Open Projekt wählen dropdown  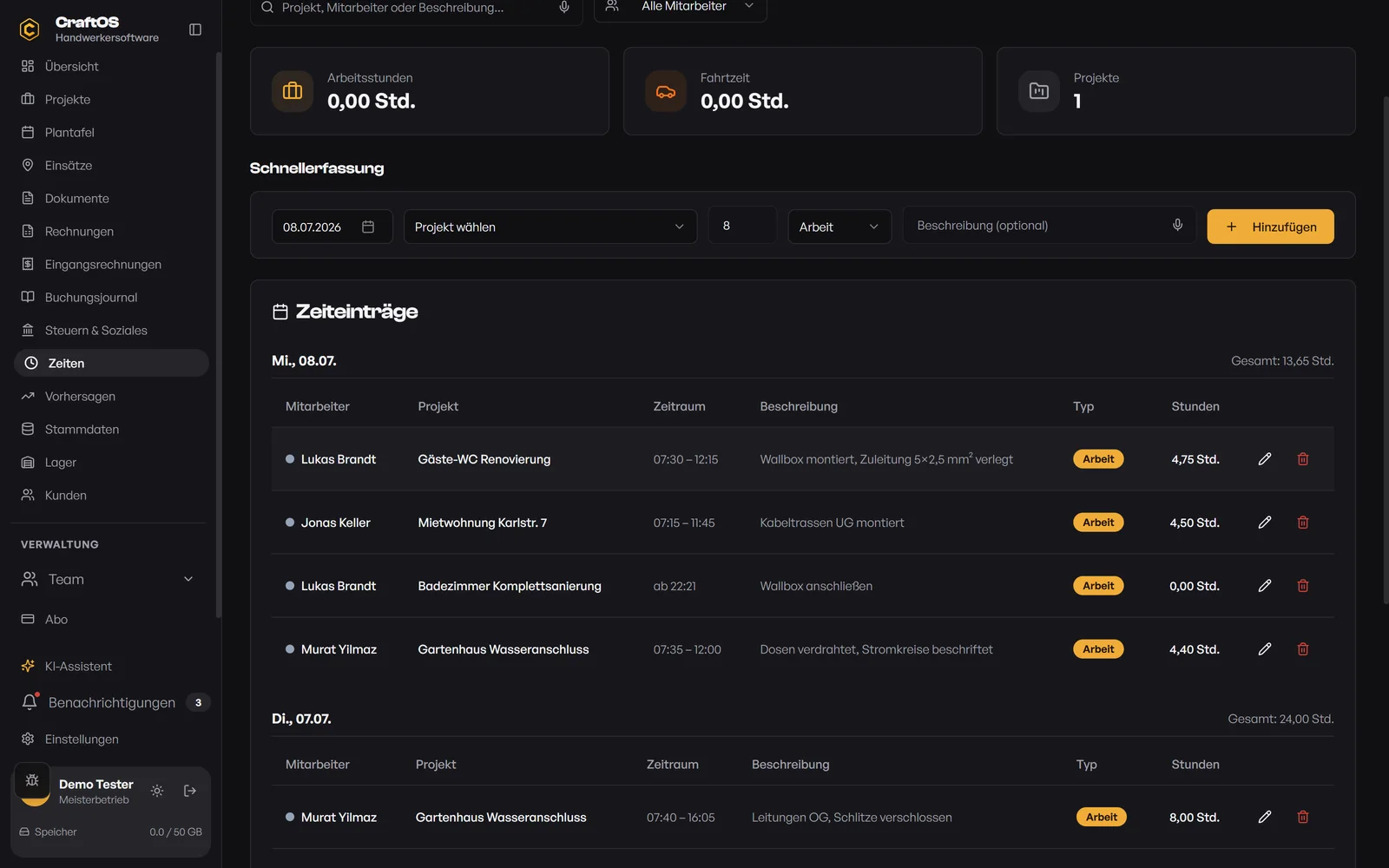[x=550, y=227]
